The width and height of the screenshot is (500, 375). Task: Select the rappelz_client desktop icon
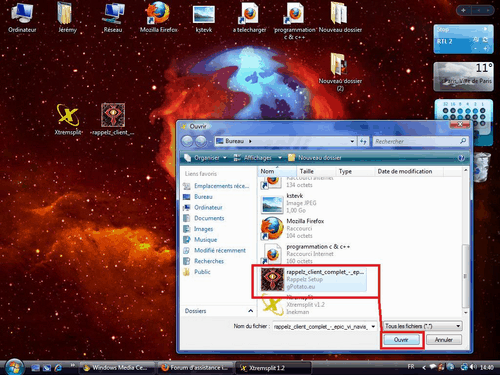pyautogui.click(x=113, y=119)
